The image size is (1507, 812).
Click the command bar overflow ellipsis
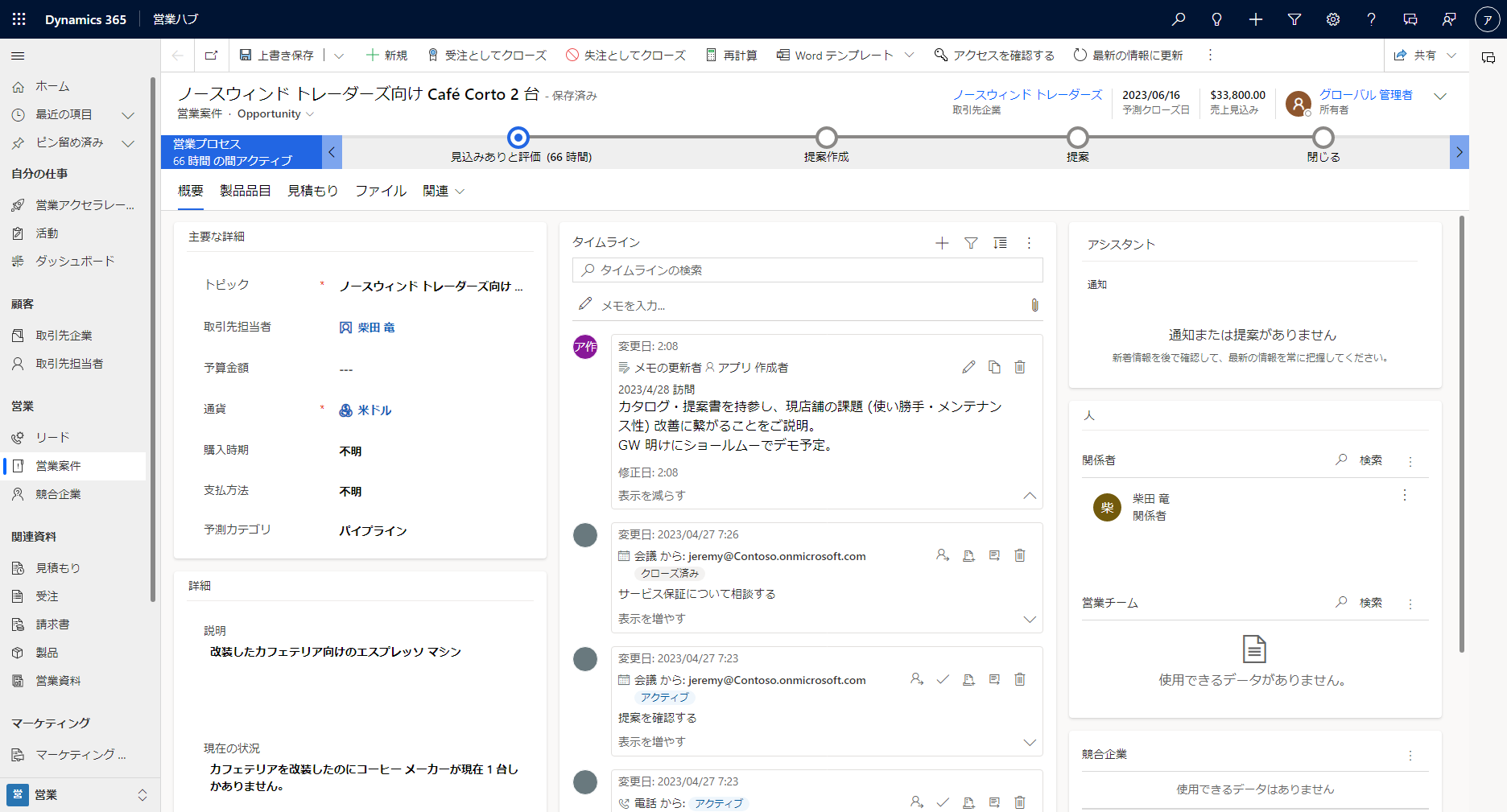point(1210,55)
